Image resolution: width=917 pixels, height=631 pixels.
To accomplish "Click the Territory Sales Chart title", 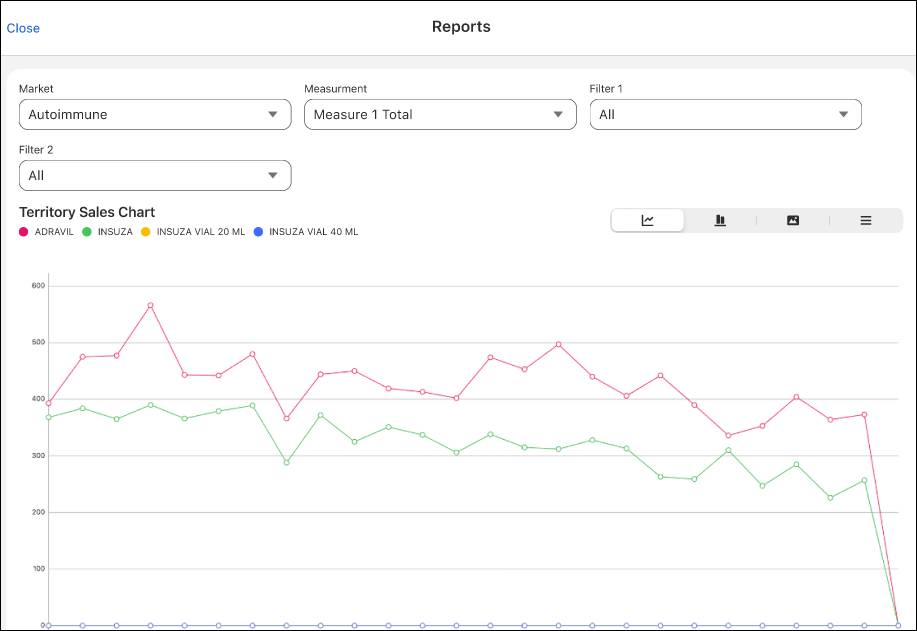I will [x=85, y=212].
